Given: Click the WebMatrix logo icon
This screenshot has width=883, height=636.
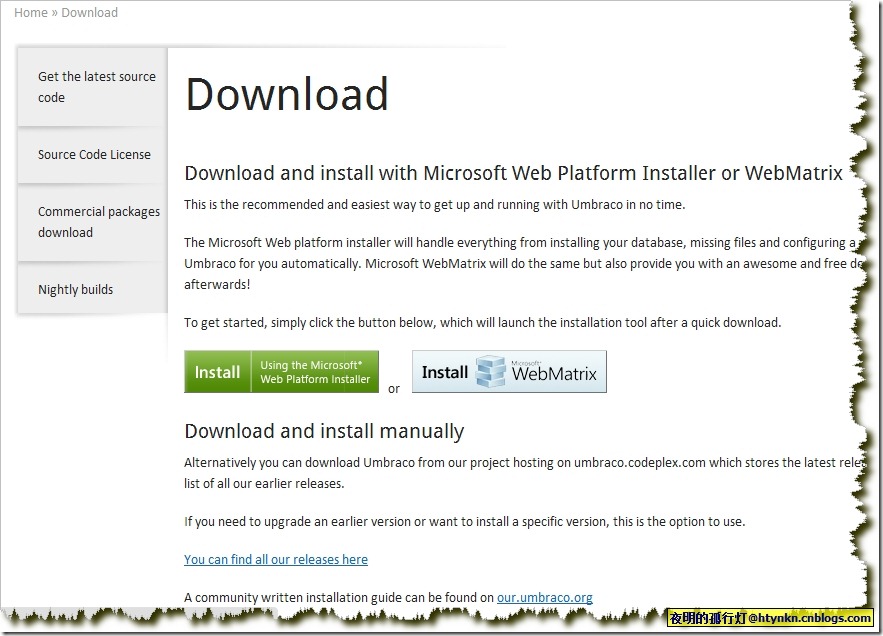Looking at the screenshot, I should click(x=491, y=372).
